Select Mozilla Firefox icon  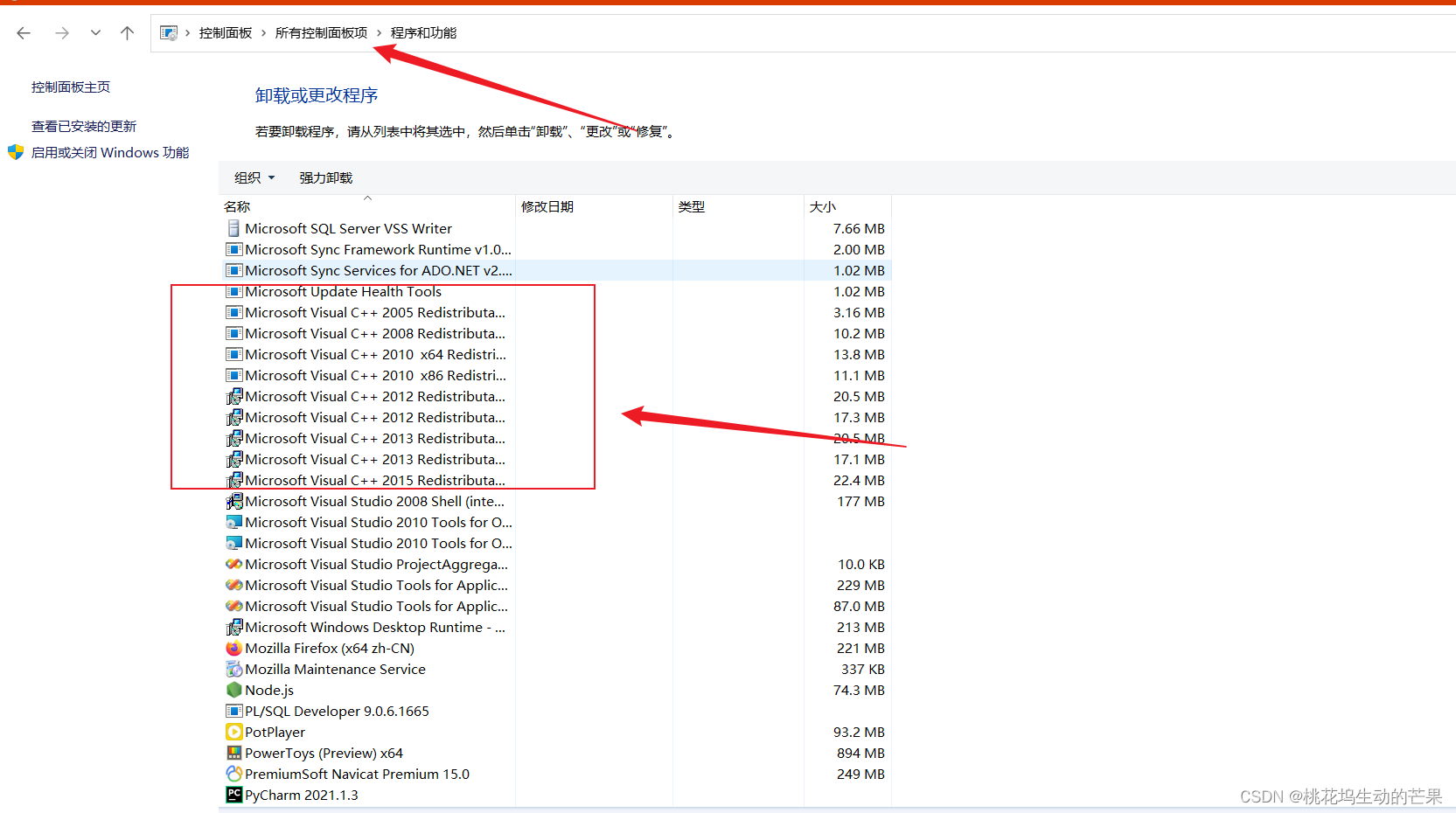tap(233, 648)
